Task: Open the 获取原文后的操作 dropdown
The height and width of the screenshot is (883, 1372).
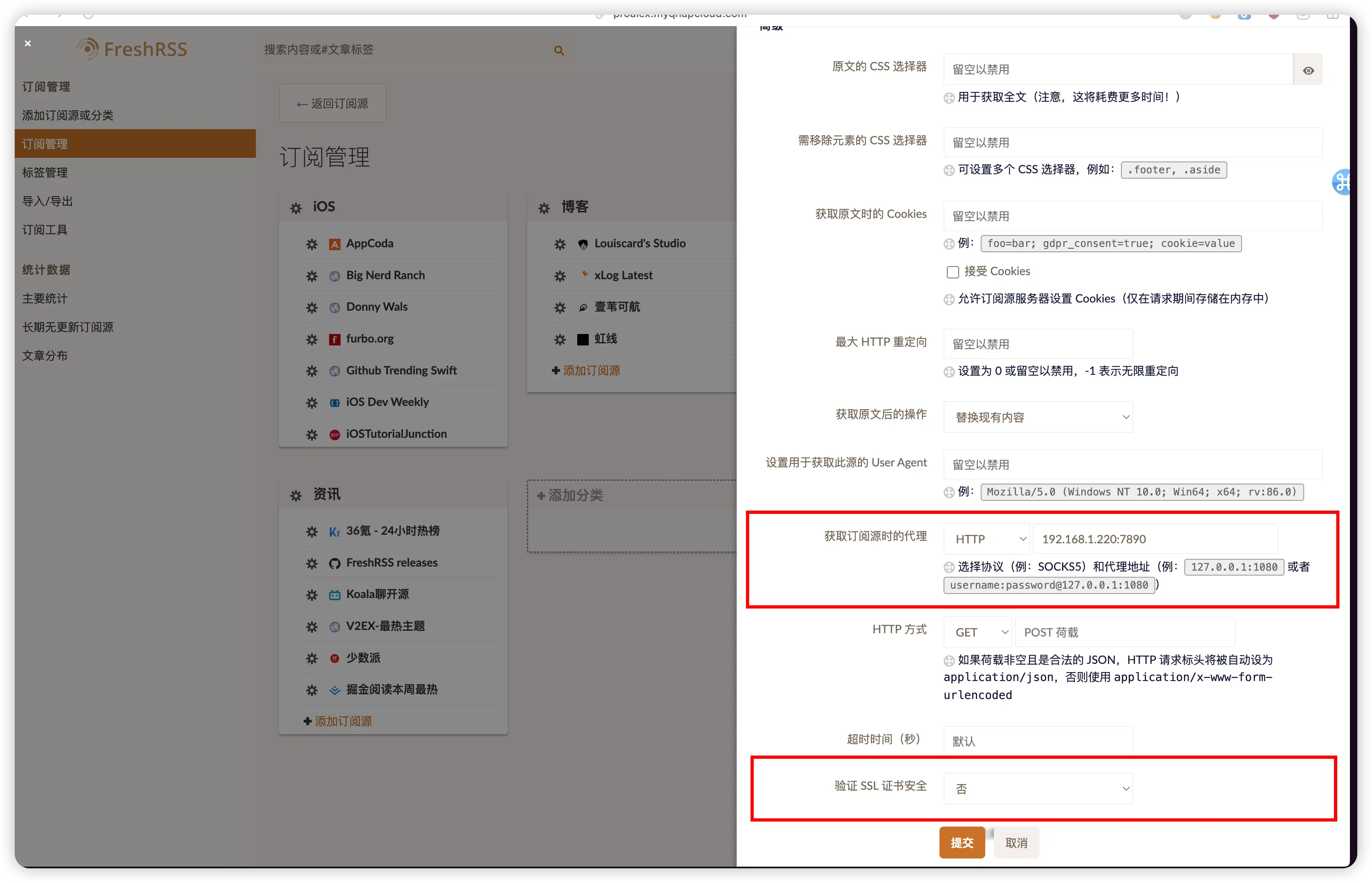Action: pos(1038,417)
